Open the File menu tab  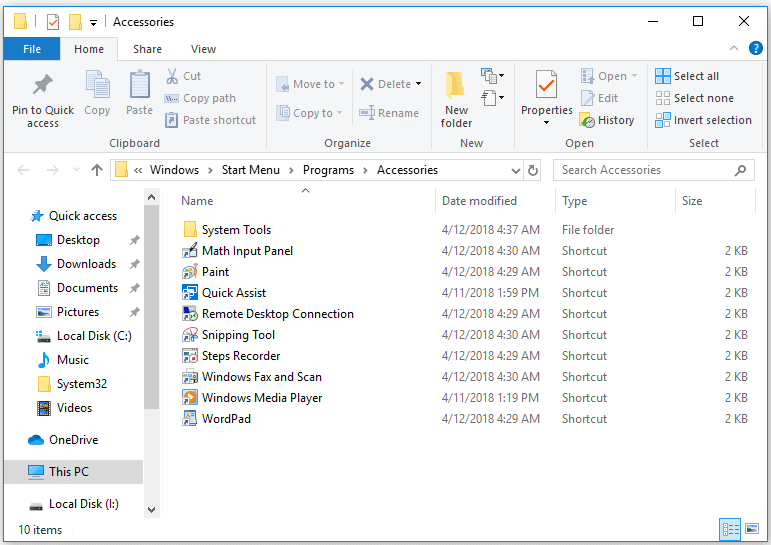coord(32,49)
